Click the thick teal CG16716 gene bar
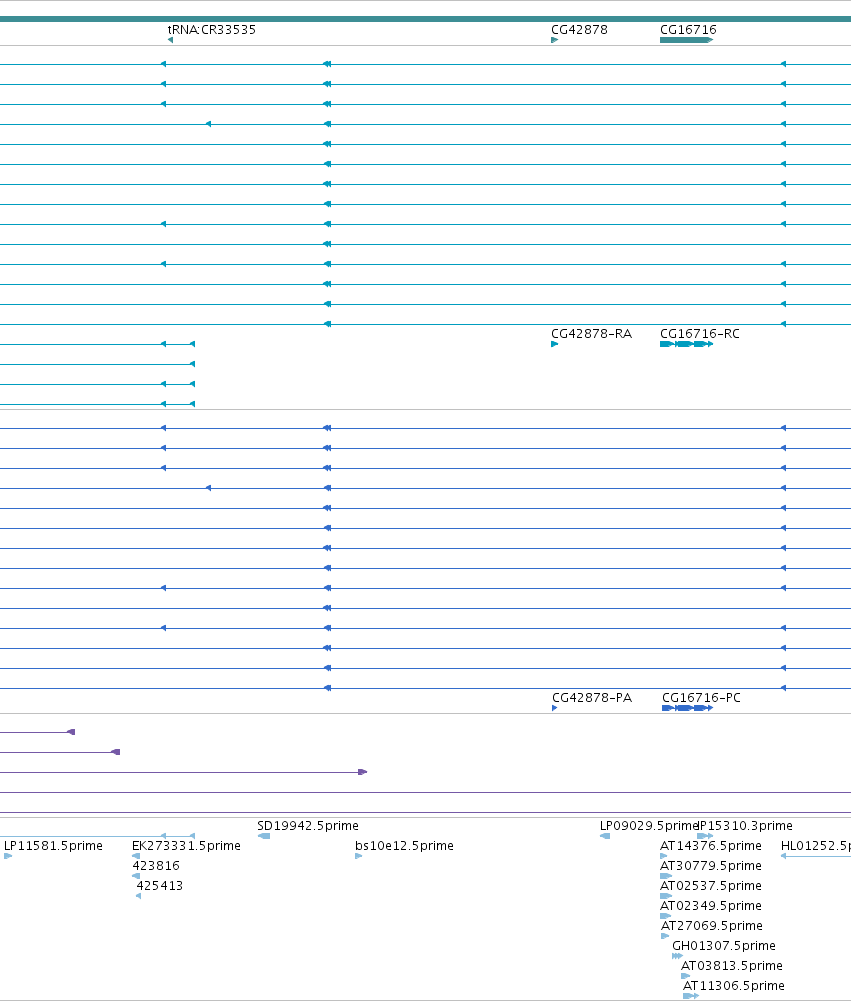The image size is (851, 1001). [686, 40]
